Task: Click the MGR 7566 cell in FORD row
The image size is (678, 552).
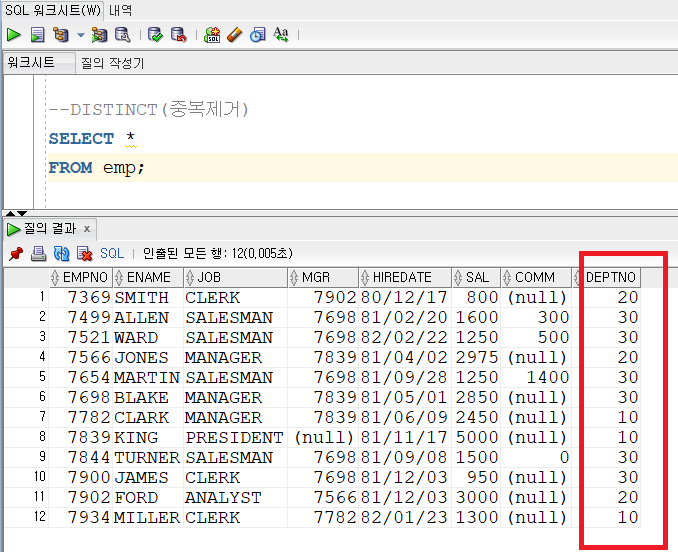Action: 323,498
